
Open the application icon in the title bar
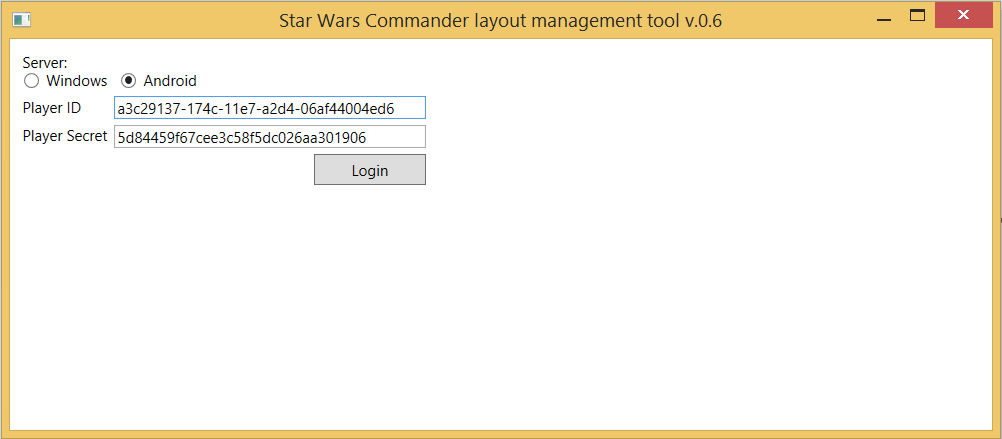(x=22, y=20)
